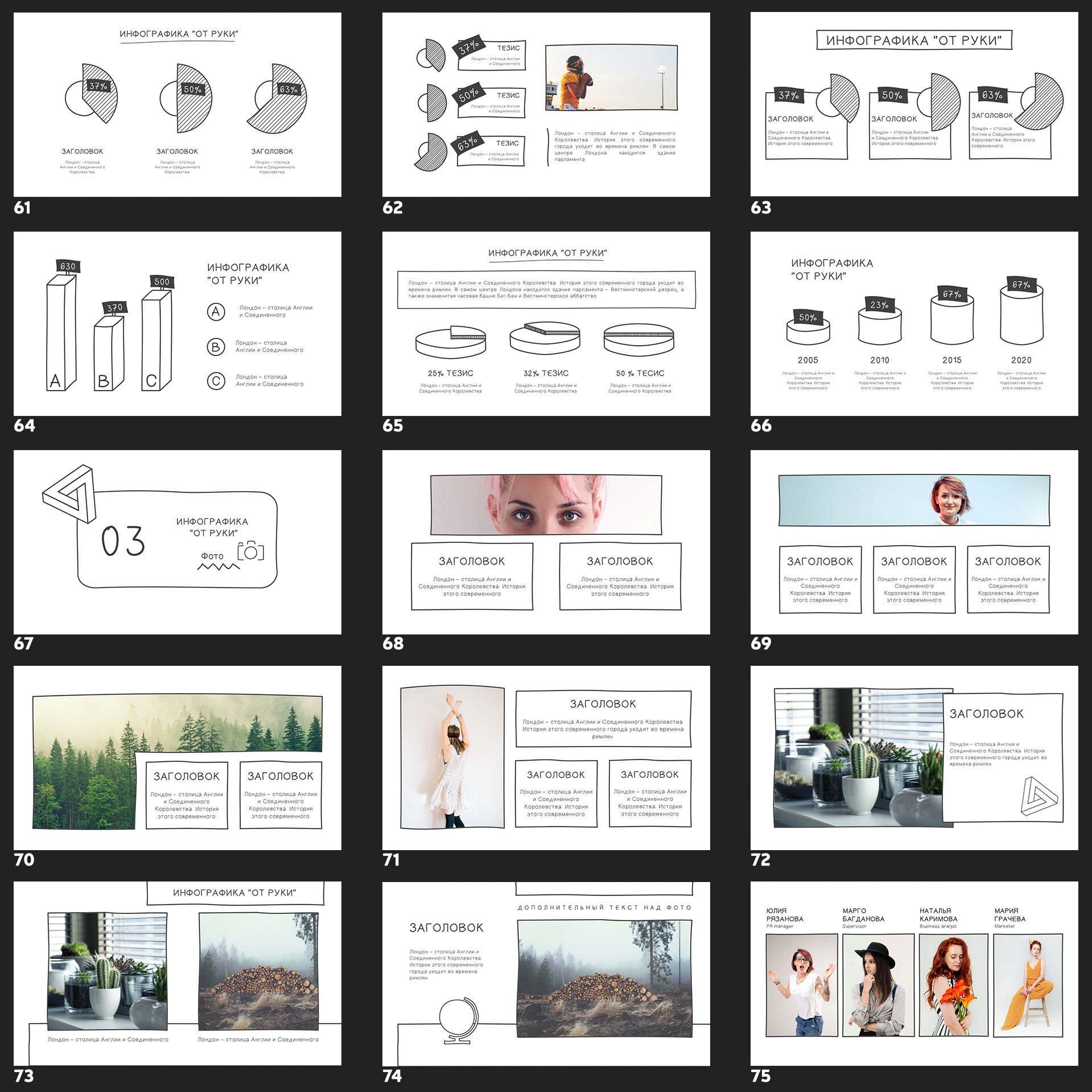Click the woman on stool portrait

pos(1028,985)
